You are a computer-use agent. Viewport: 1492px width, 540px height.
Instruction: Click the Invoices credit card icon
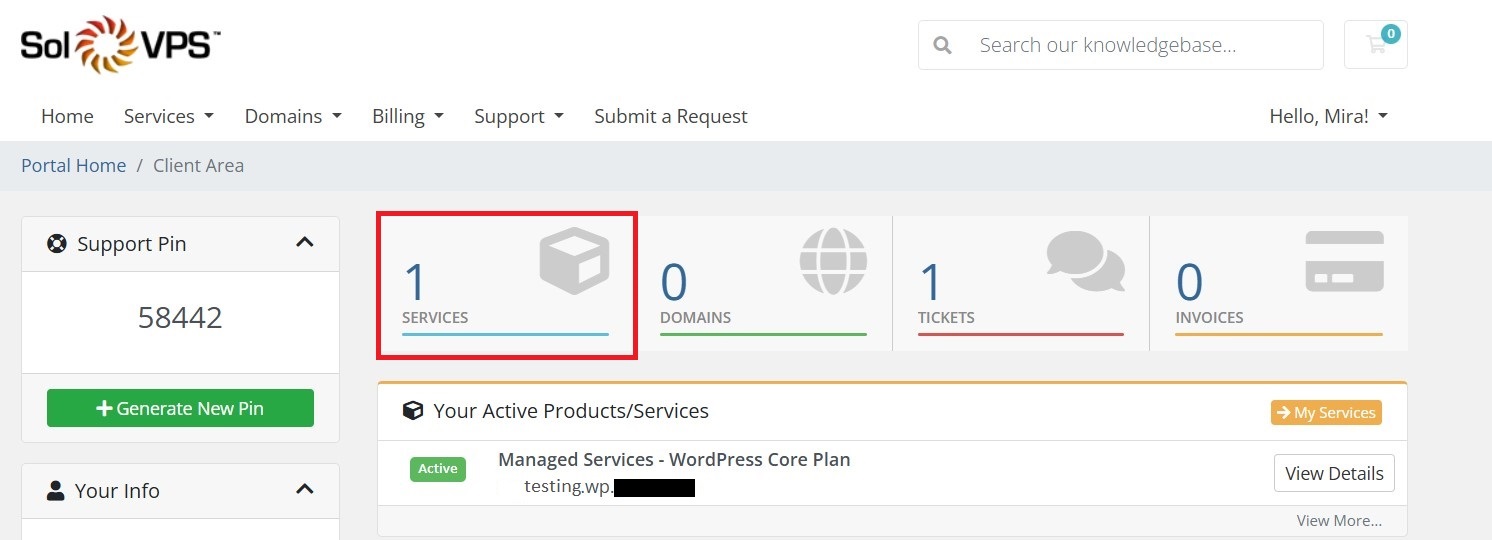point(1345,261)
